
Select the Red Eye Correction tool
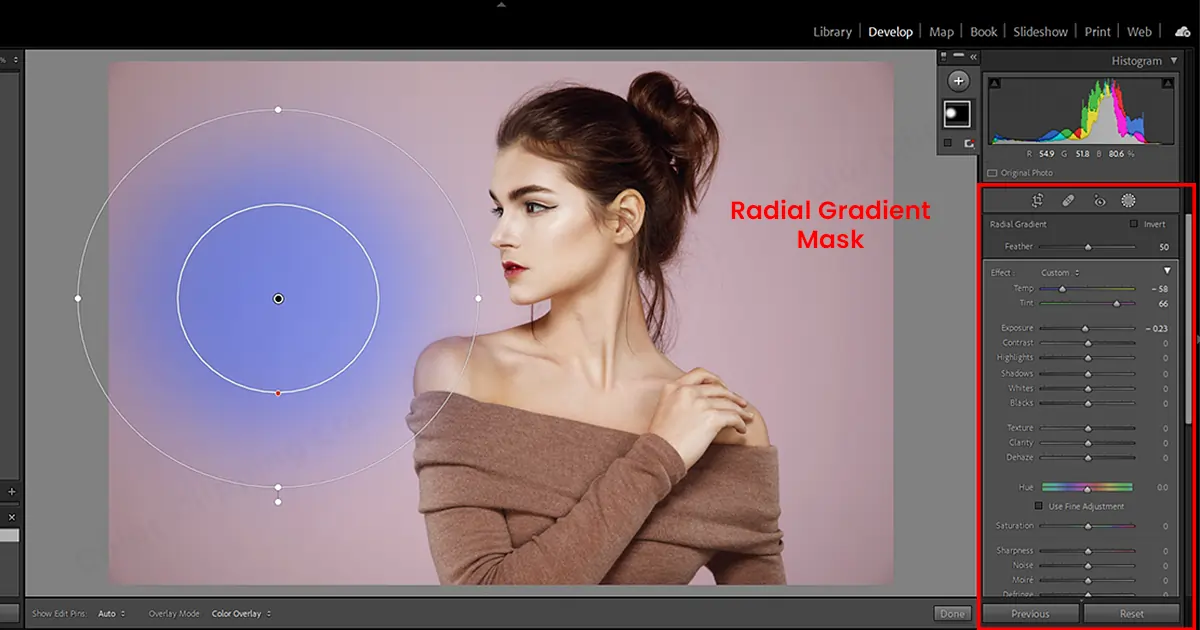(x=1099, y=201)
